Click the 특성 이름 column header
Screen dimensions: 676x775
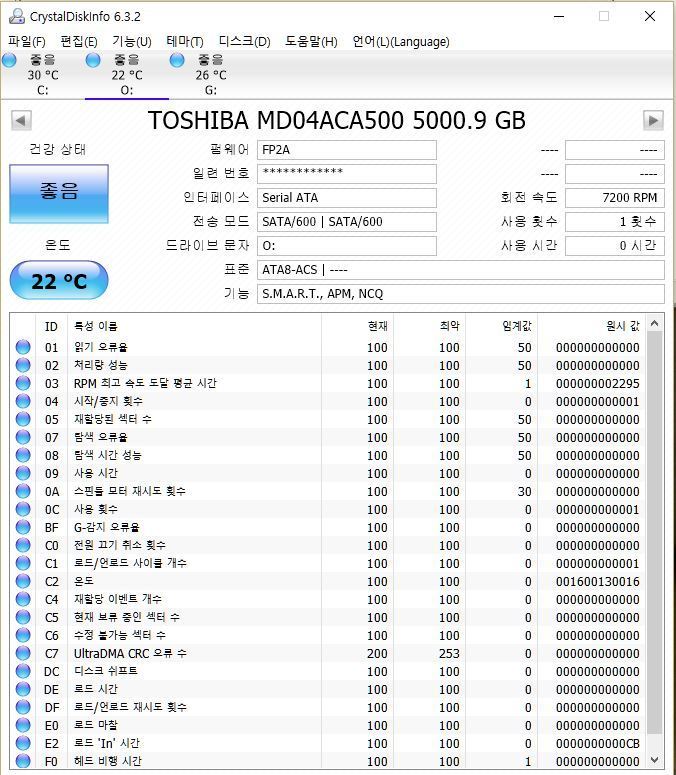pos(194,326)
